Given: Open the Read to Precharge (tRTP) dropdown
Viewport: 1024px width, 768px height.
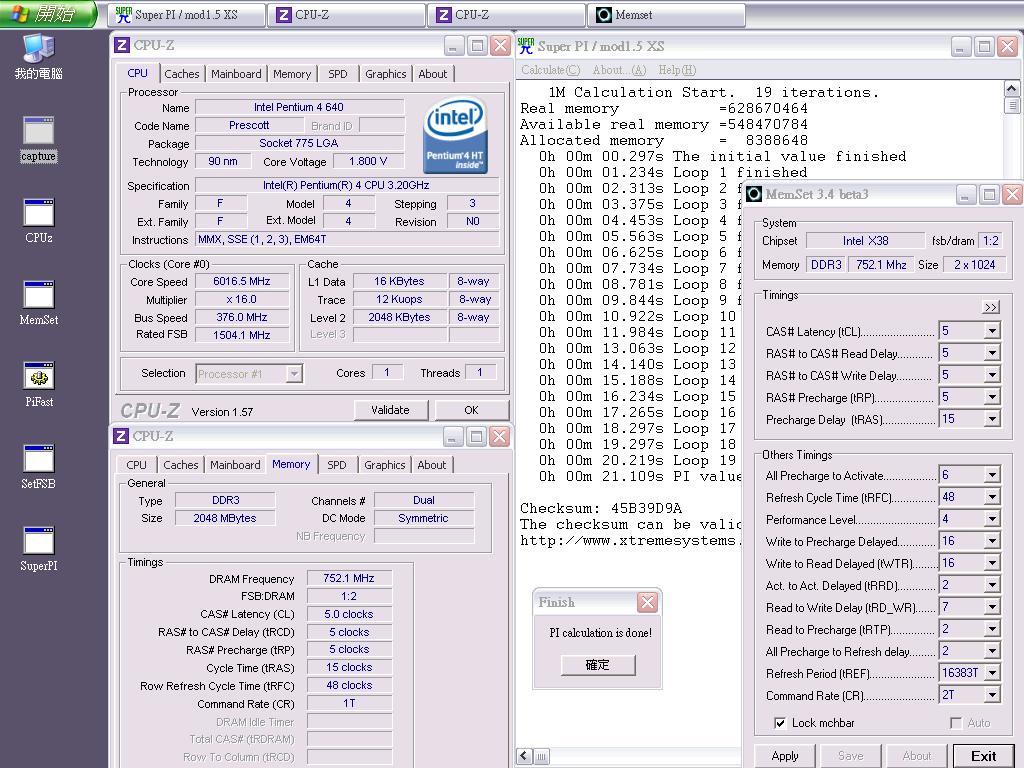Looking at the screenshot, I should (992, 629).
